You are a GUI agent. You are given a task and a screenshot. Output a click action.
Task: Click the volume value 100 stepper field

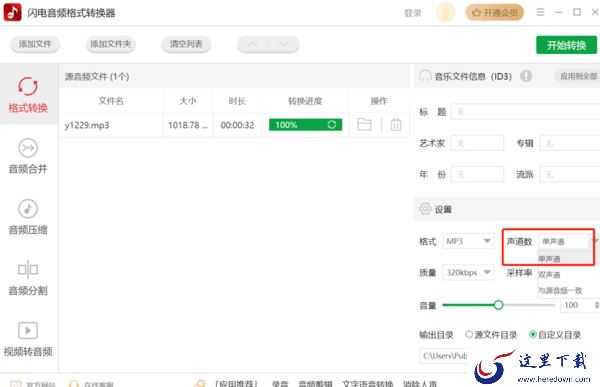(x=579, y=305)
